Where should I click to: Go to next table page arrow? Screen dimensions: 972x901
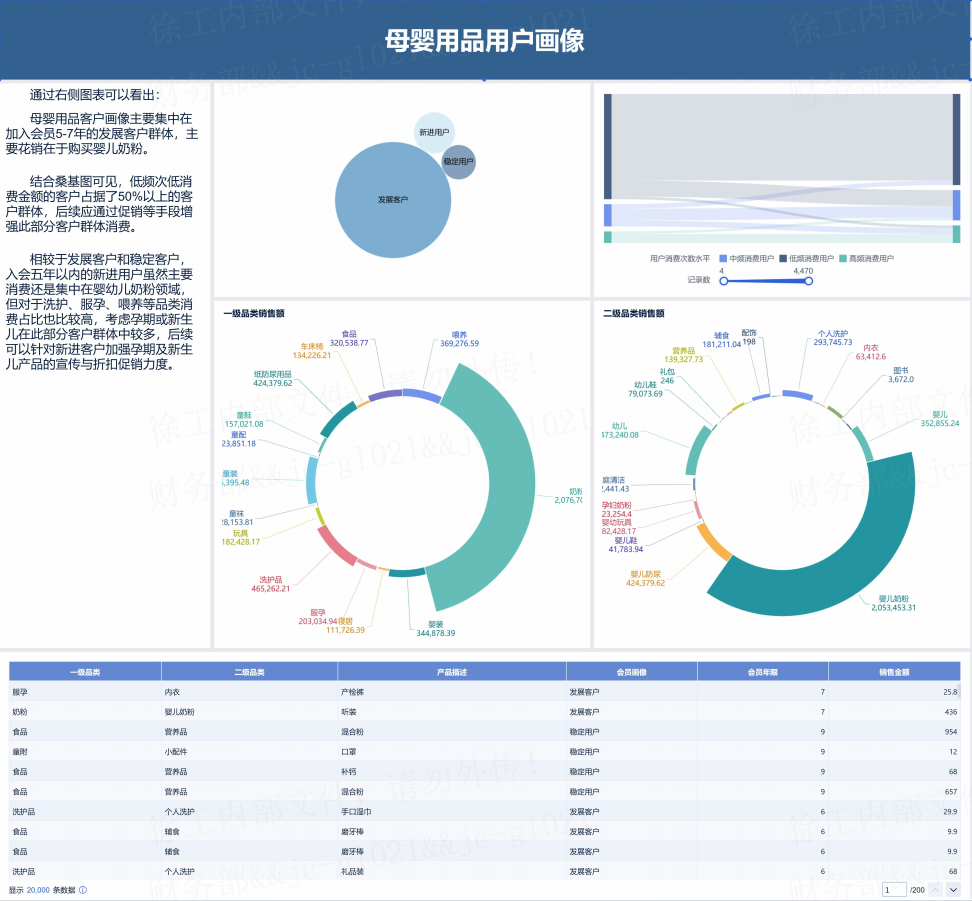954,890
